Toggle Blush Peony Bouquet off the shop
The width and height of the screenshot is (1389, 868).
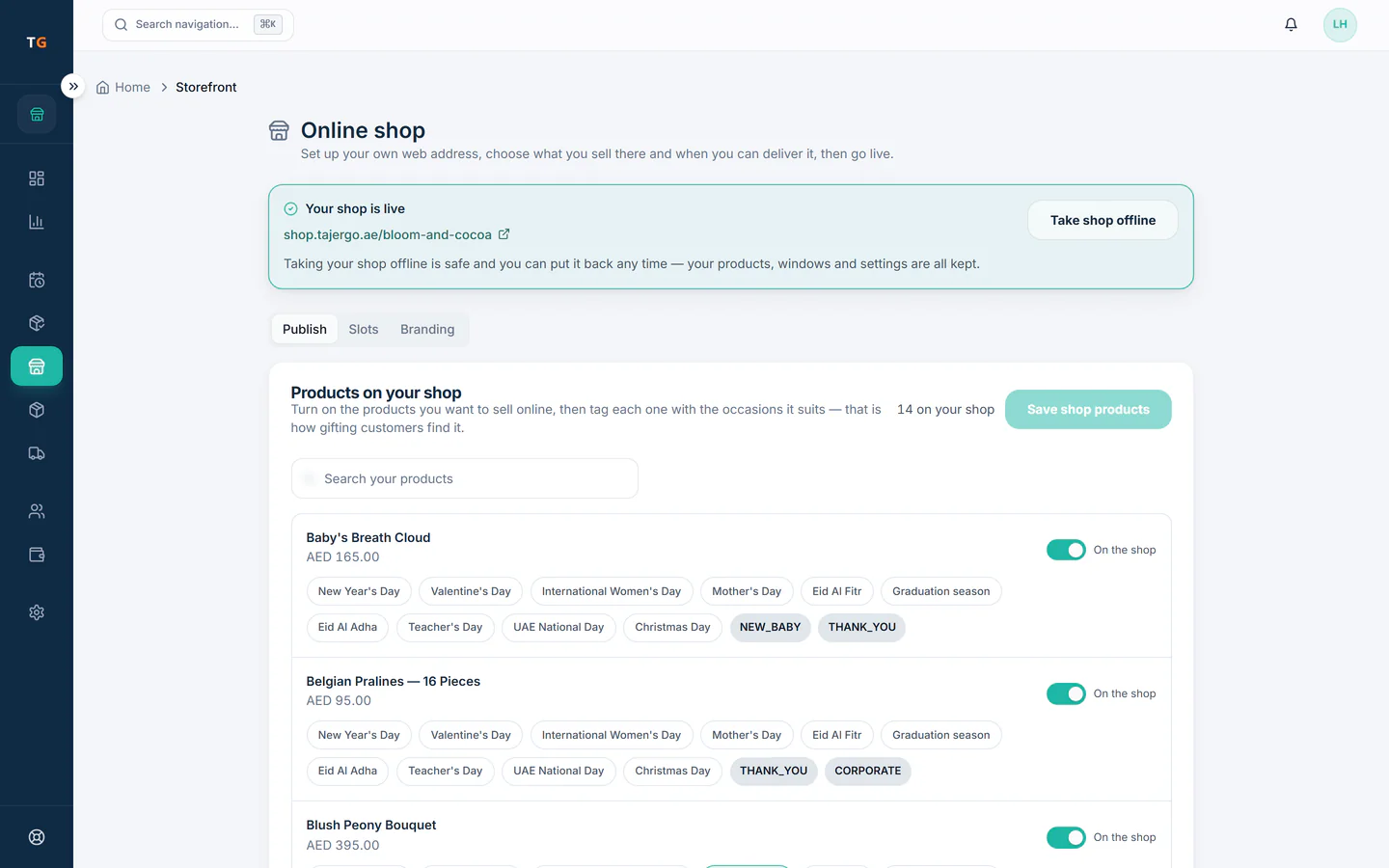tap(1066, 837)
